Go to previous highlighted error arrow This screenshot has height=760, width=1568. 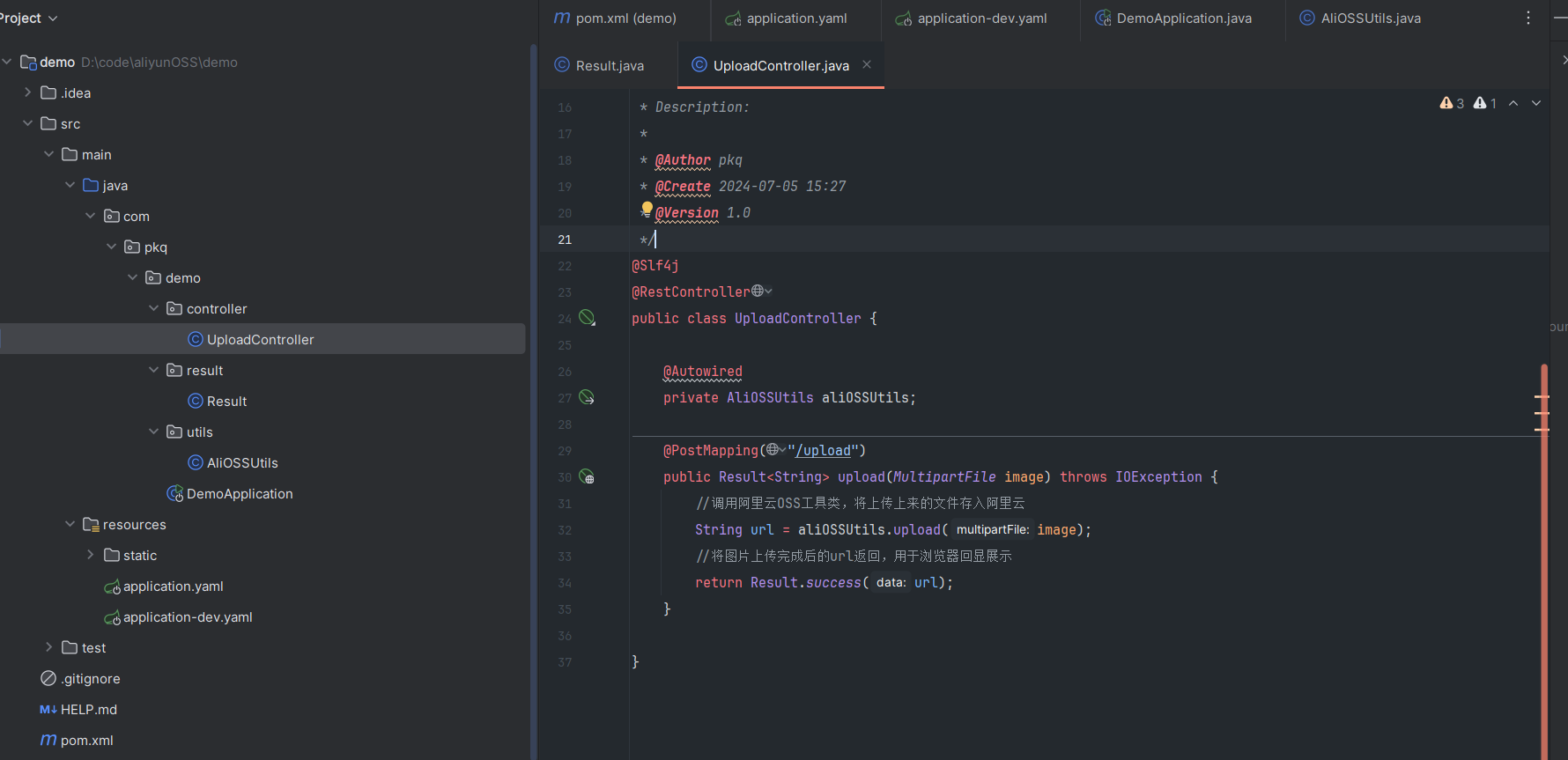1513,103
